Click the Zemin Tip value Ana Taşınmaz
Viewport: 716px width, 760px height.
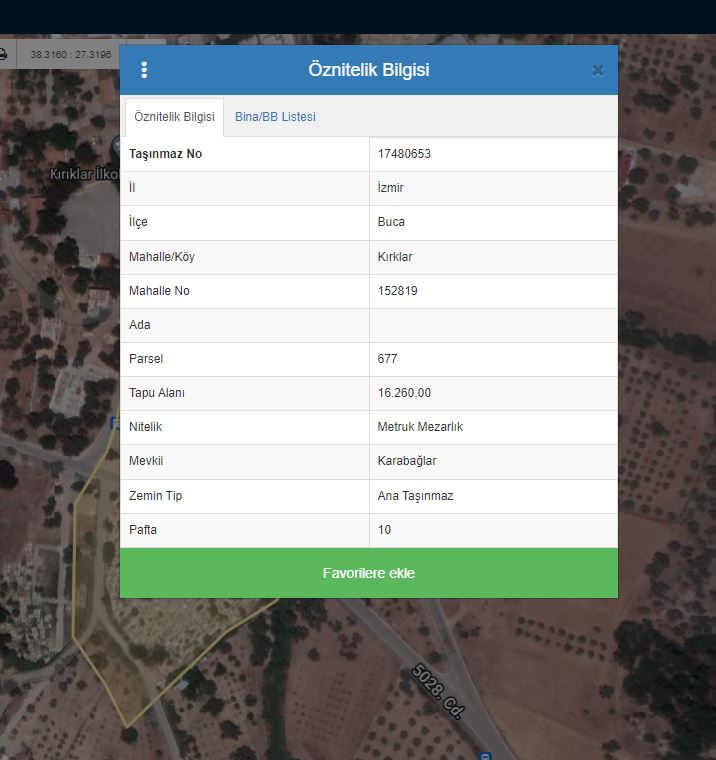pyautogui.click(x=415, y=496)
